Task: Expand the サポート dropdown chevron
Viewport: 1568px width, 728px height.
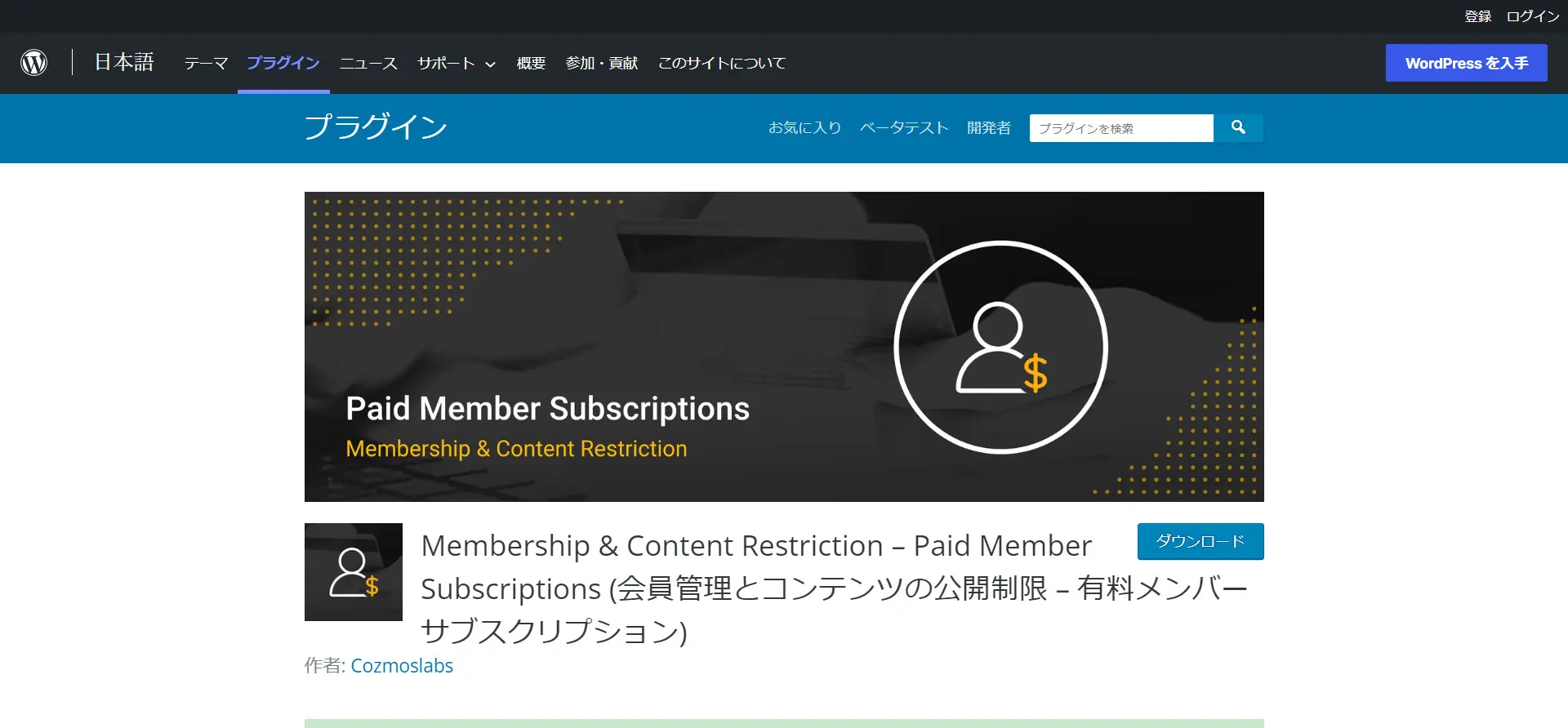Action: 491,64
